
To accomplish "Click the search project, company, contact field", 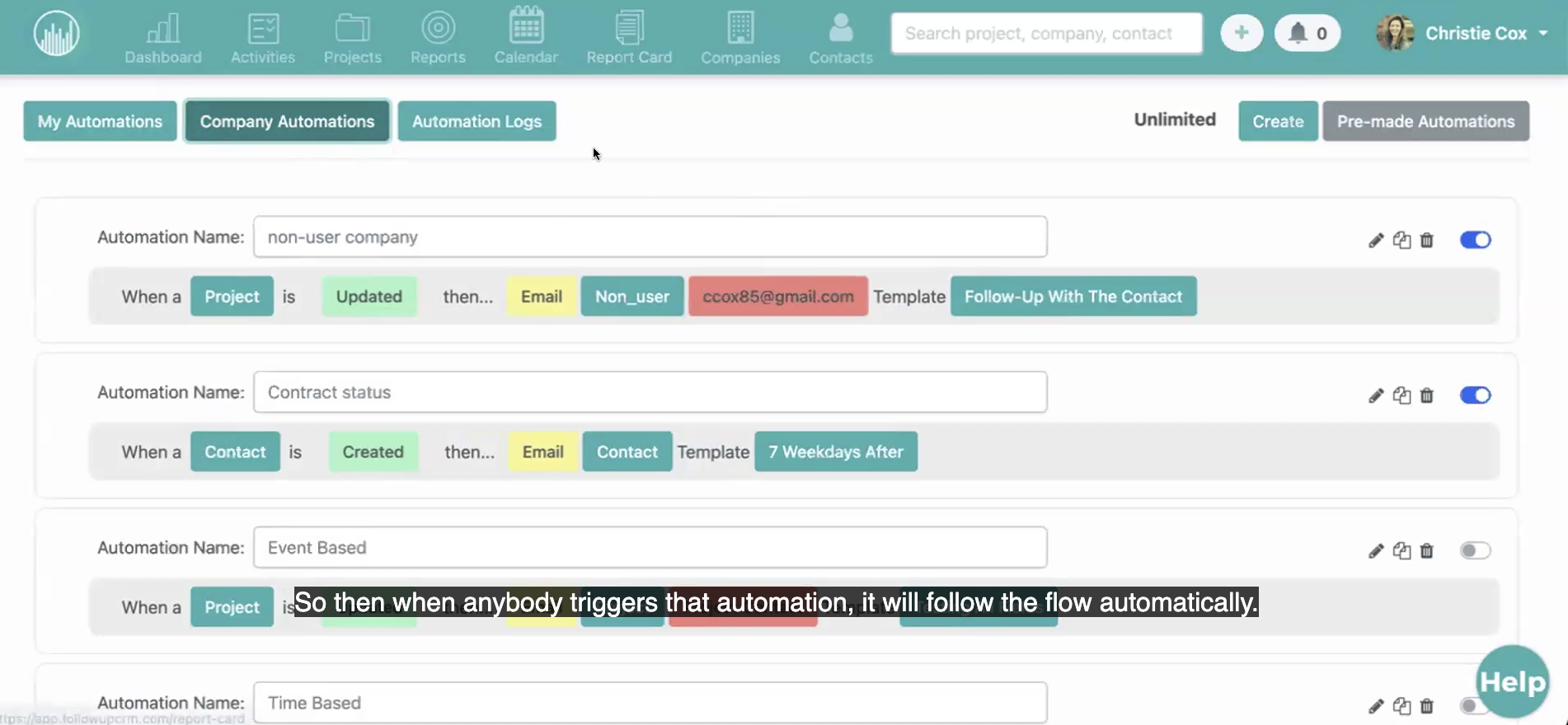I will (x=1046, y=34).
